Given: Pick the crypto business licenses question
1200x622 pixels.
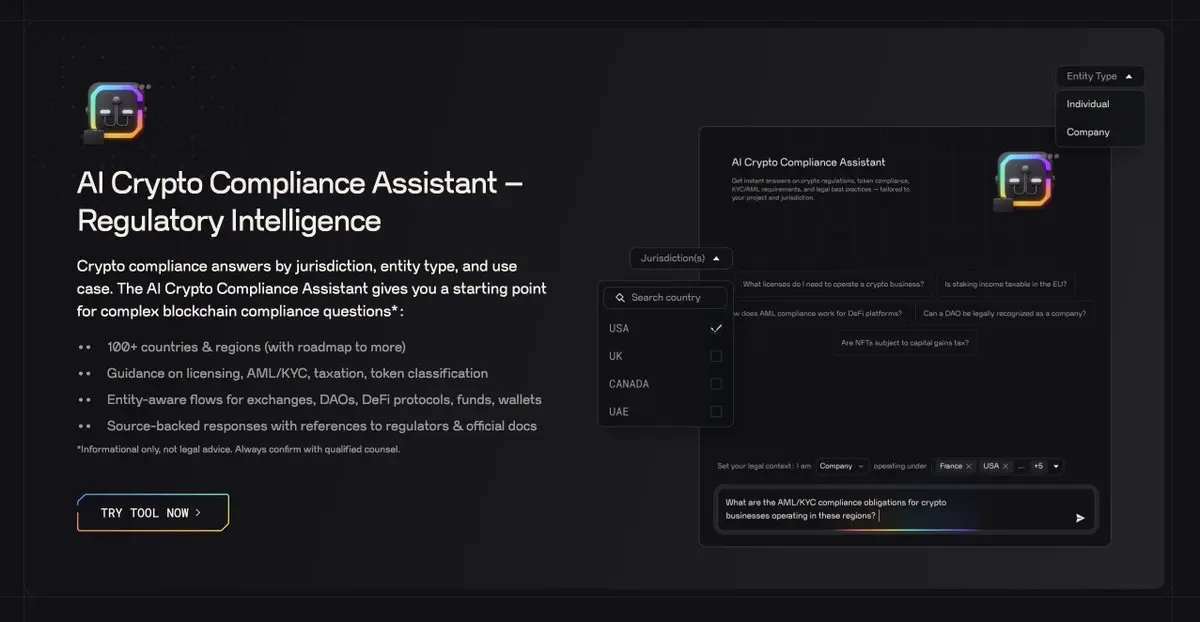Looking at the screenshot, I should coord(832,284).
